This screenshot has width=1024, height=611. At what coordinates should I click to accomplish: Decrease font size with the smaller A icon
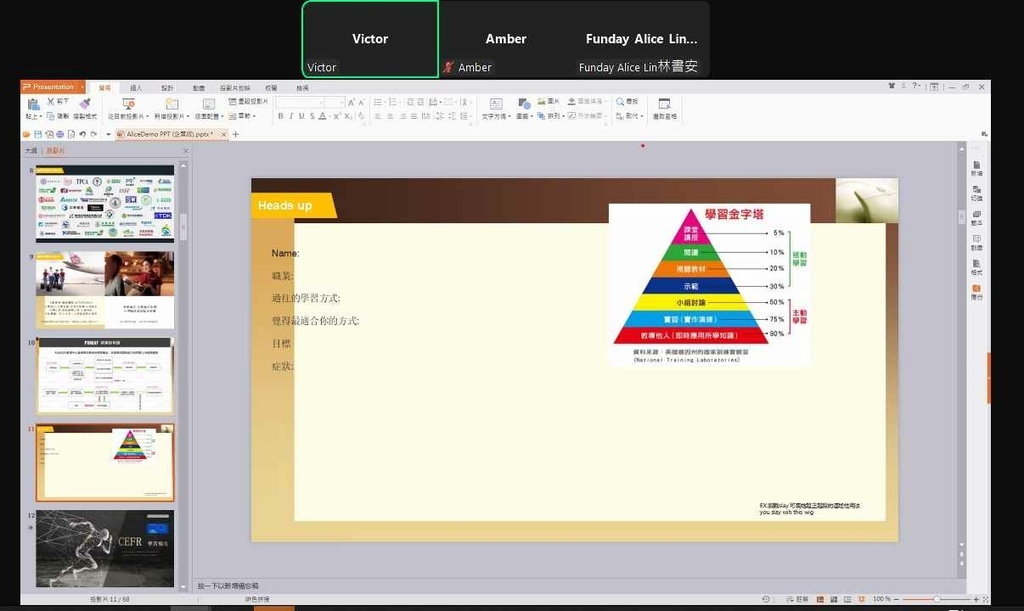coord(361,102)
